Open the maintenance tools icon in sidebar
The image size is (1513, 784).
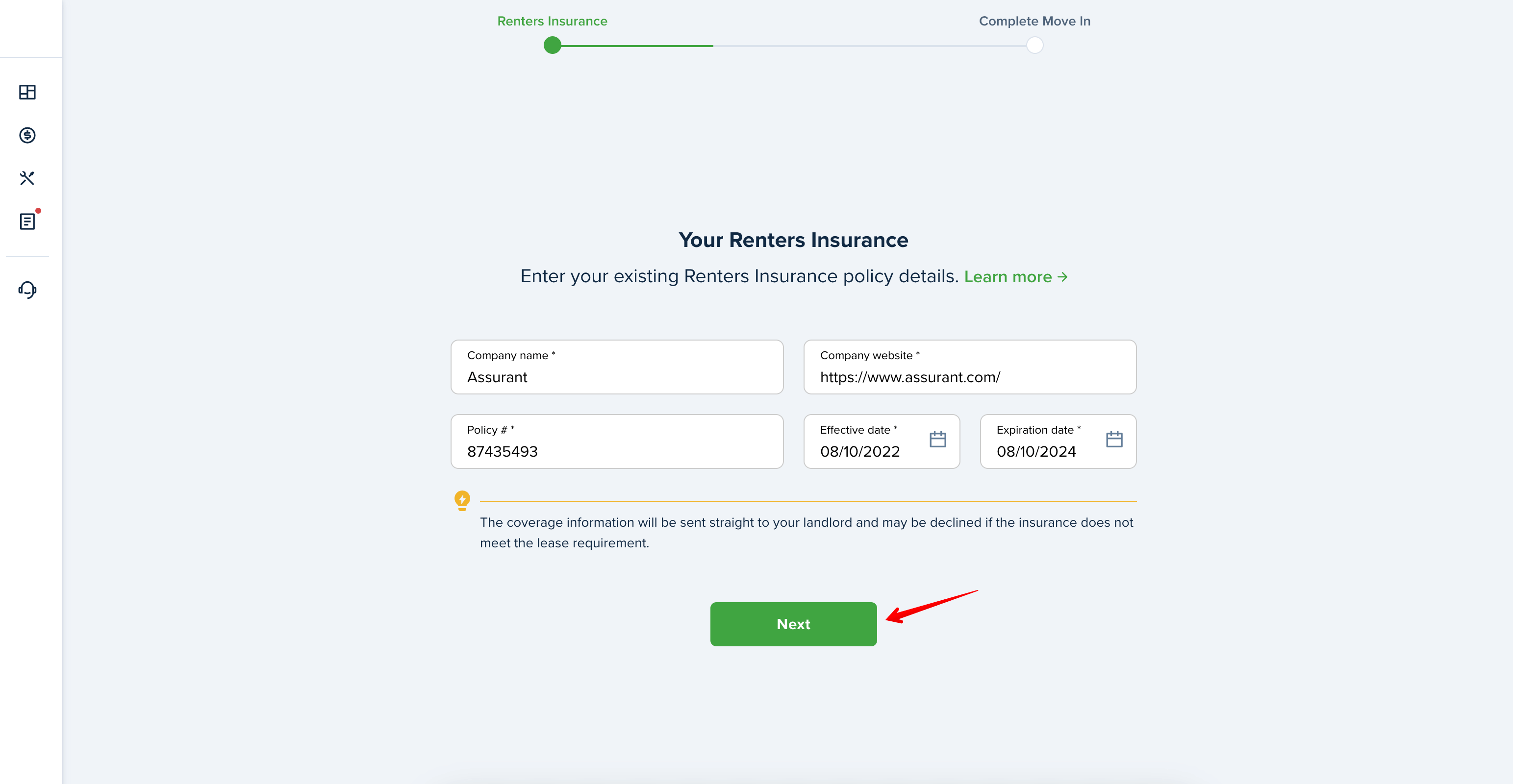[27, 178]
